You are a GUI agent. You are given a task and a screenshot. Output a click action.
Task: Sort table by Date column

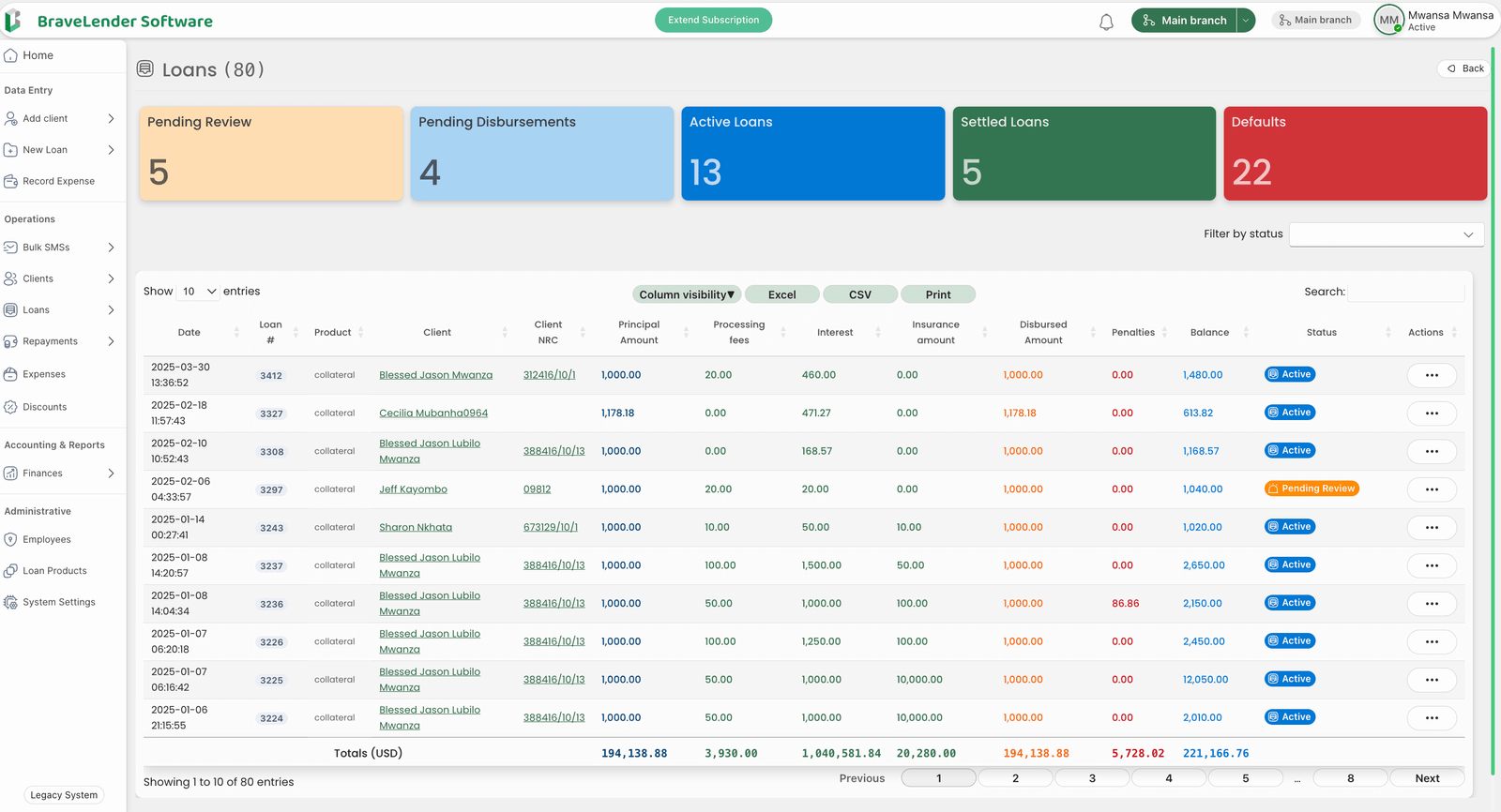(x=190, y=333)
